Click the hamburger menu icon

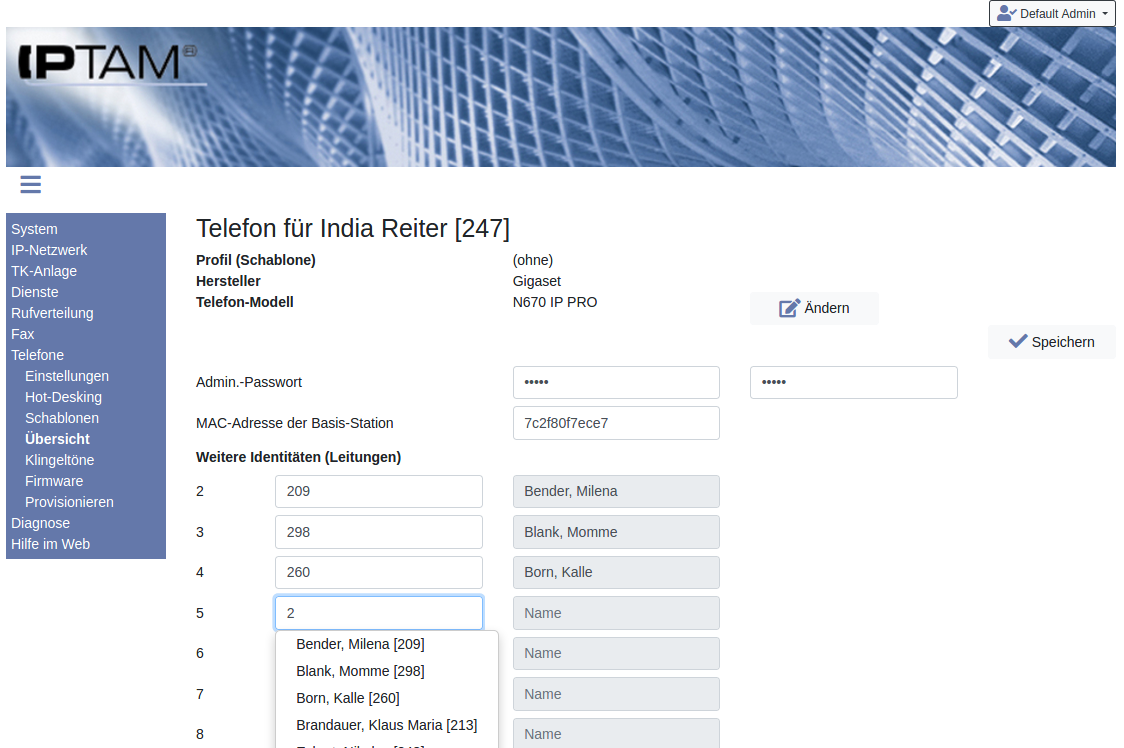[x=30, y=184]
